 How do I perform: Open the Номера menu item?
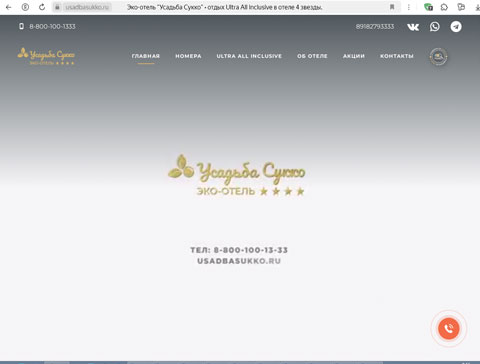188,56
